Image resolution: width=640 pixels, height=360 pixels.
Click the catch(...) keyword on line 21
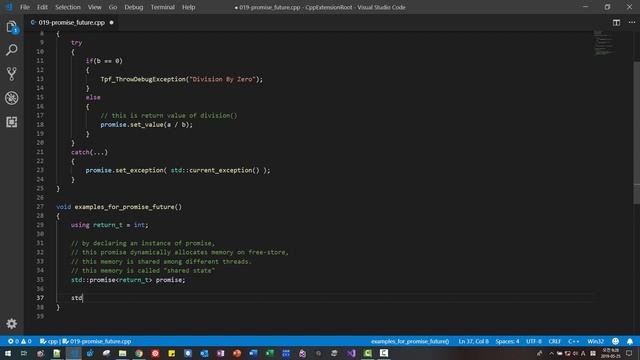point(89,152)
